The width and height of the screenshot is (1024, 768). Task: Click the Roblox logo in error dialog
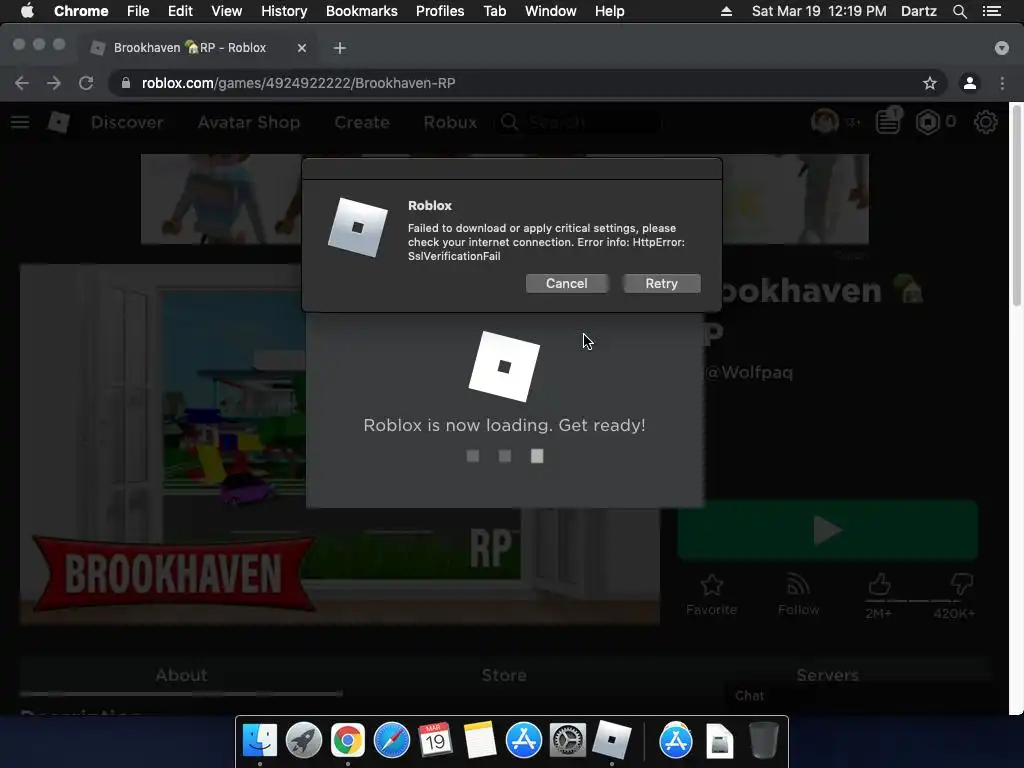click(x=357, y=228)
